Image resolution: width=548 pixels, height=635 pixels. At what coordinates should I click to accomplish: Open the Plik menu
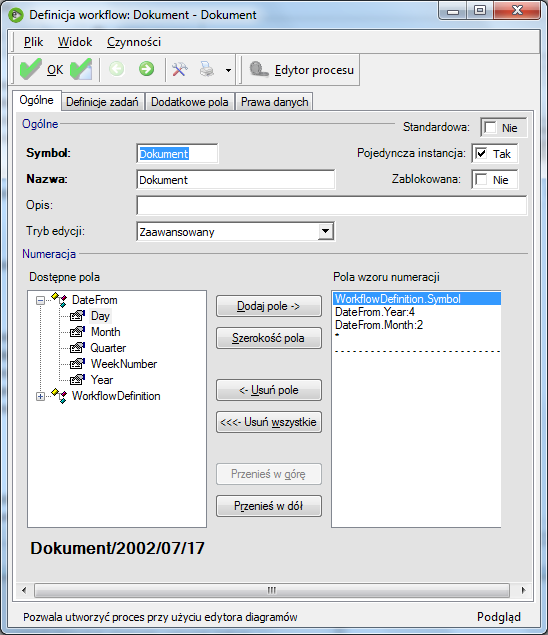[33, 42]
